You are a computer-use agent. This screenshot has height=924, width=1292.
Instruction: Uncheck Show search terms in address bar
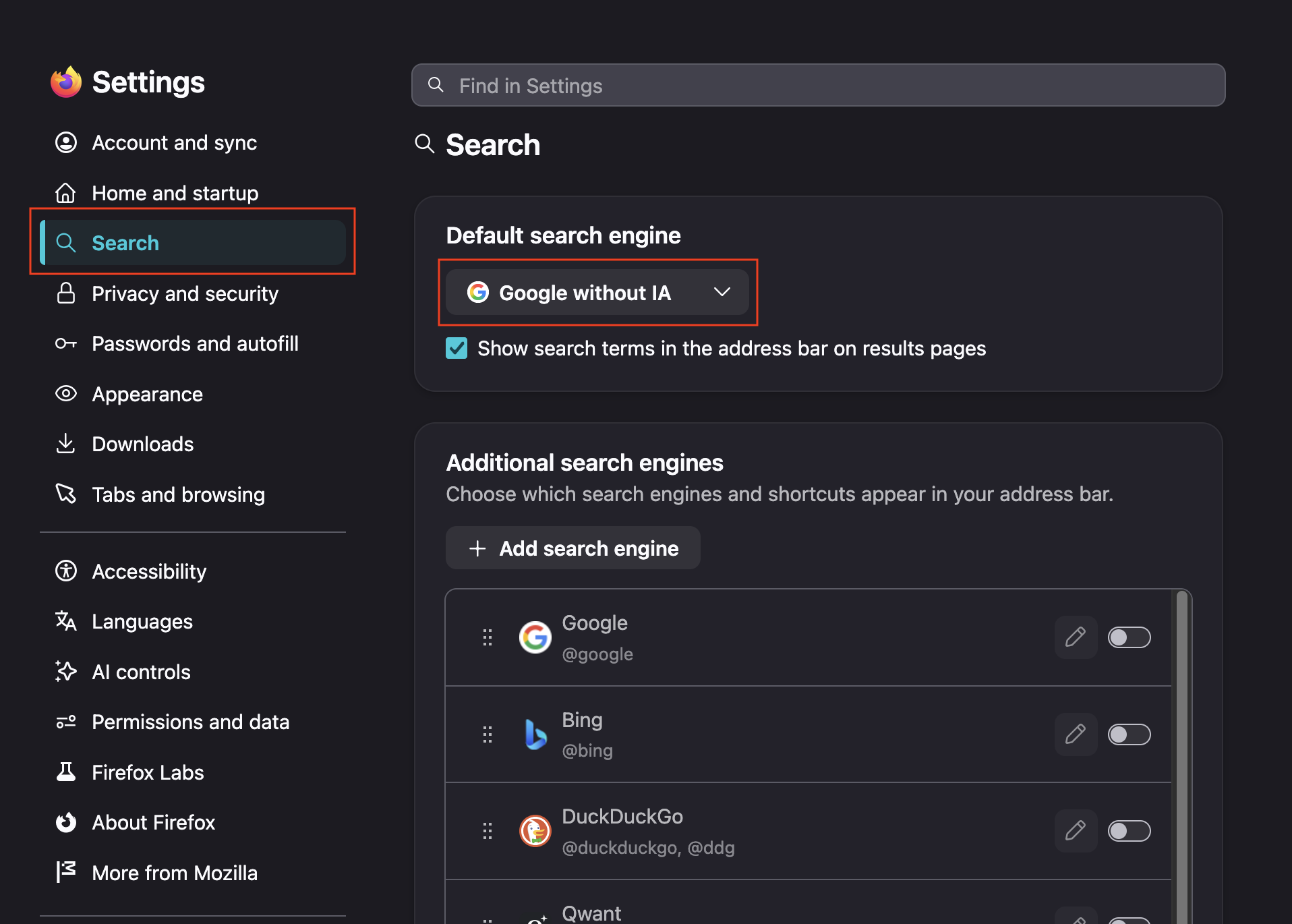(457, 349)
